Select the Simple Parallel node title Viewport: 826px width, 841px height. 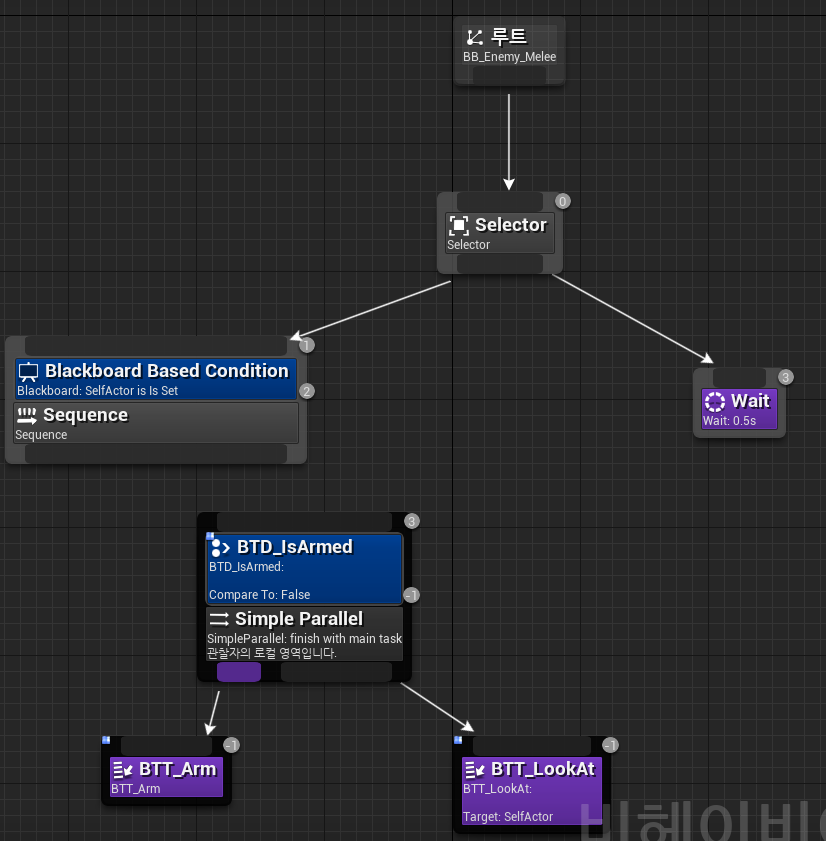(299, 619)
